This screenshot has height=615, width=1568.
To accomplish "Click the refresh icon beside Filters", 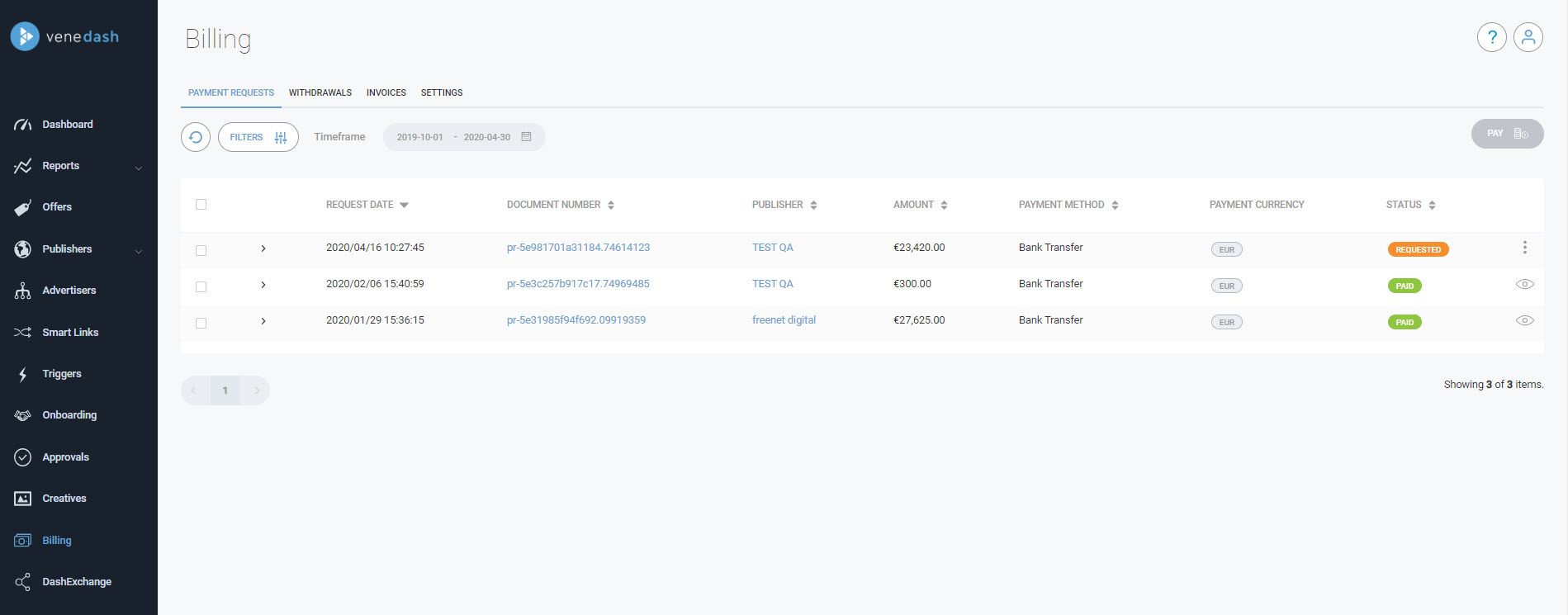I will pyautogui.click(x=196, y=137).
